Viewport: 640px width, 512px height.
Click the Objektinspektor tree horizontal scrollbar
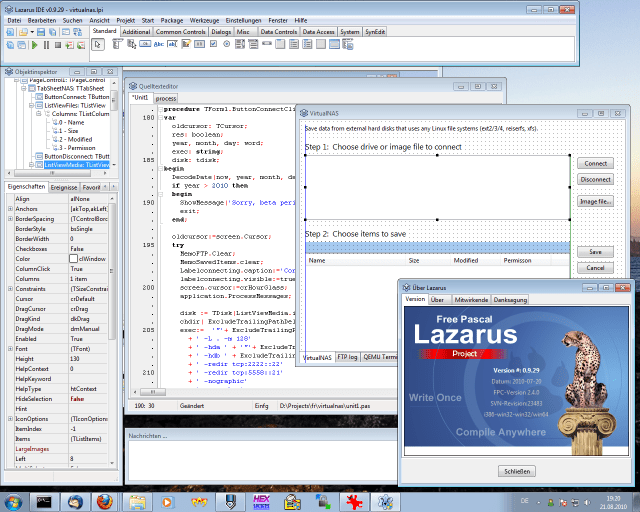pos(57,173)
